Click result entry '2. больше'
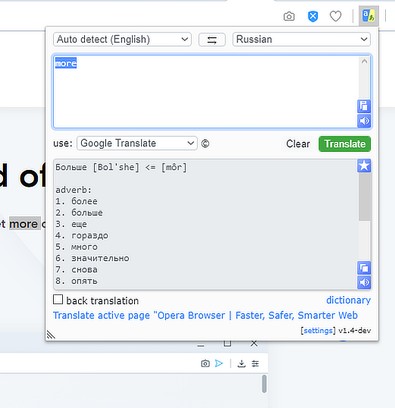Viewport: 395px width, 408px height. click(79, 213)
